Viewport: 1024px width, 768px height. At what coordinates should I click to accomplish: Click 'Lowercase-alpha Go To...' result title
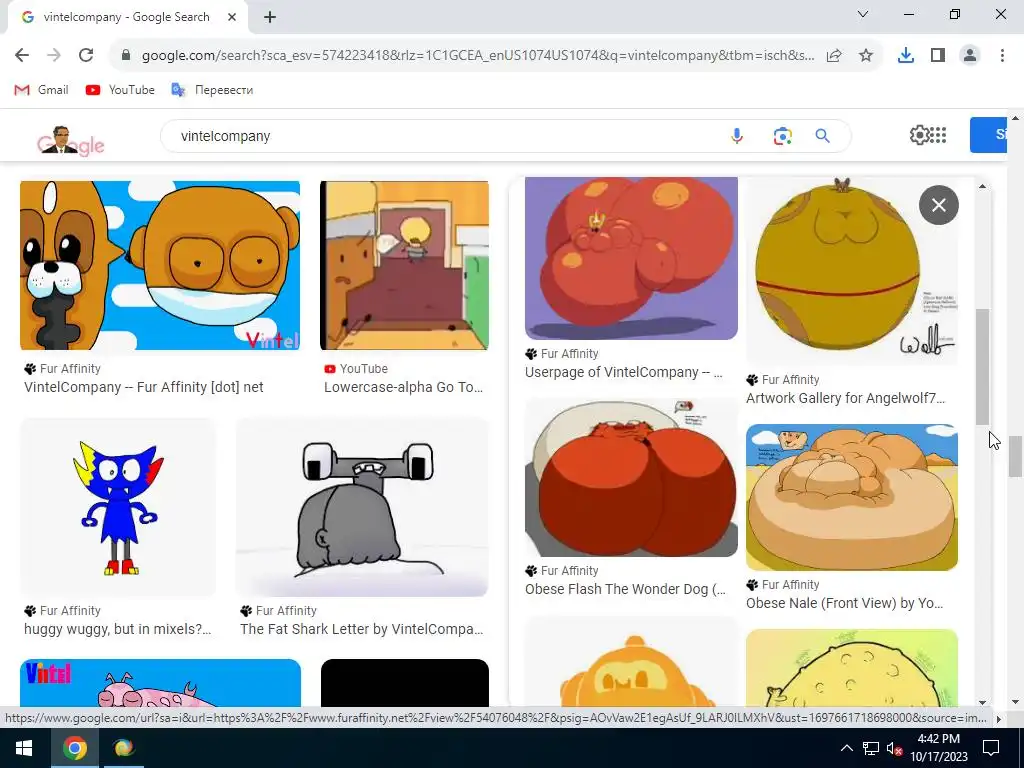pos(404,387)
